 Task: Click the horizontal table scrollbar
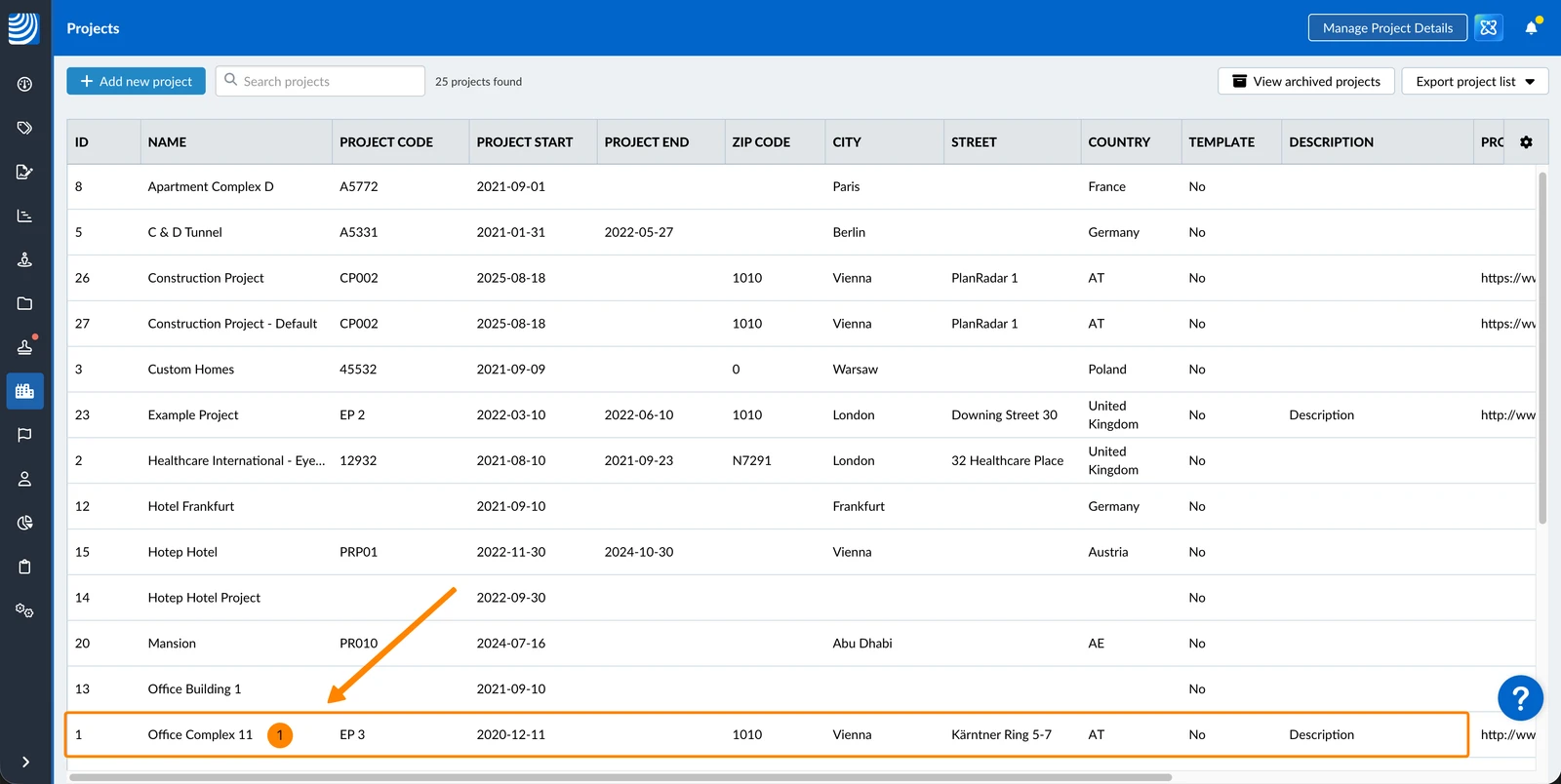click(620, 777)
